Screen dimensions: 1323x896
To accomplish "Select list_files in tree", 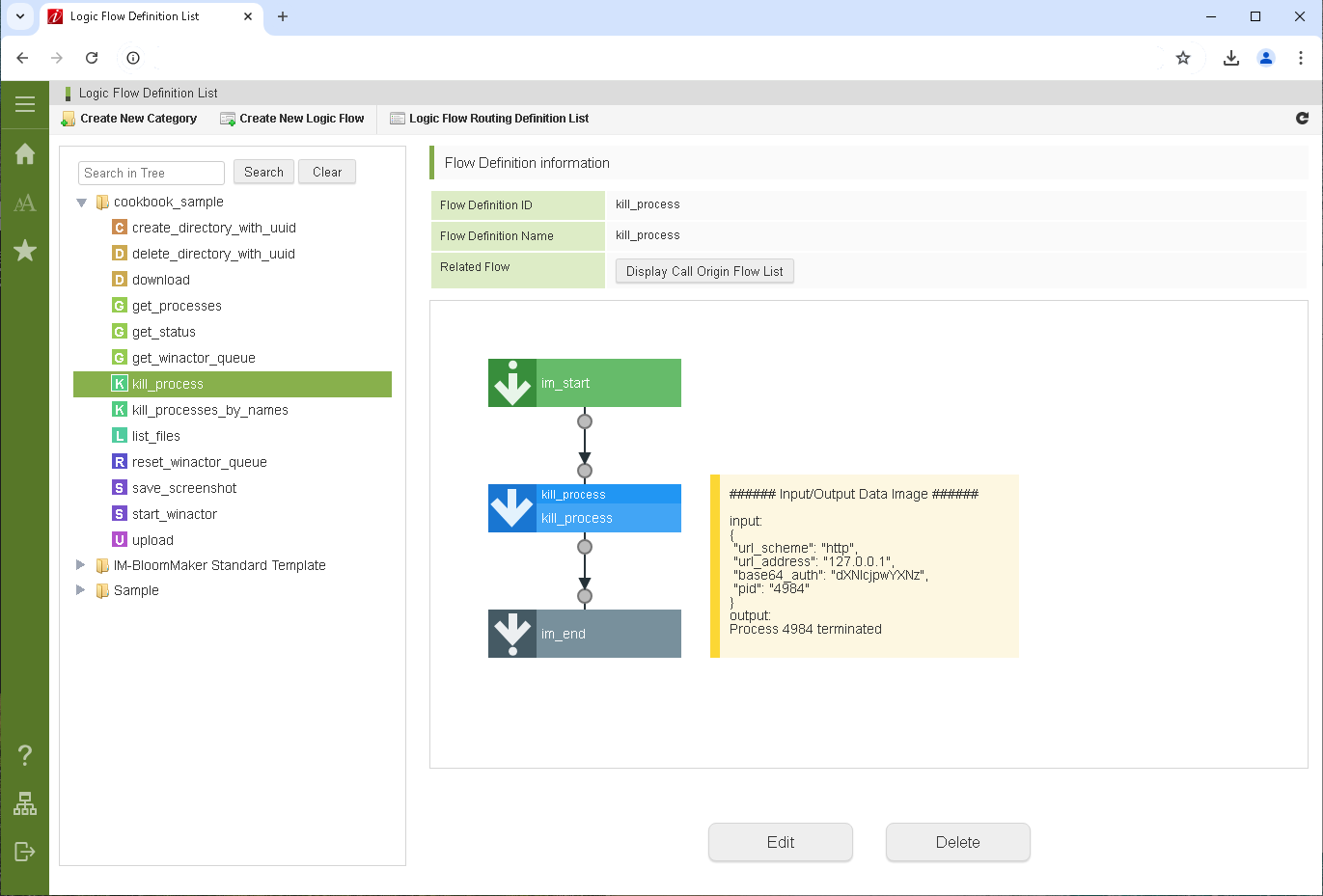I will tap(156, 436).
